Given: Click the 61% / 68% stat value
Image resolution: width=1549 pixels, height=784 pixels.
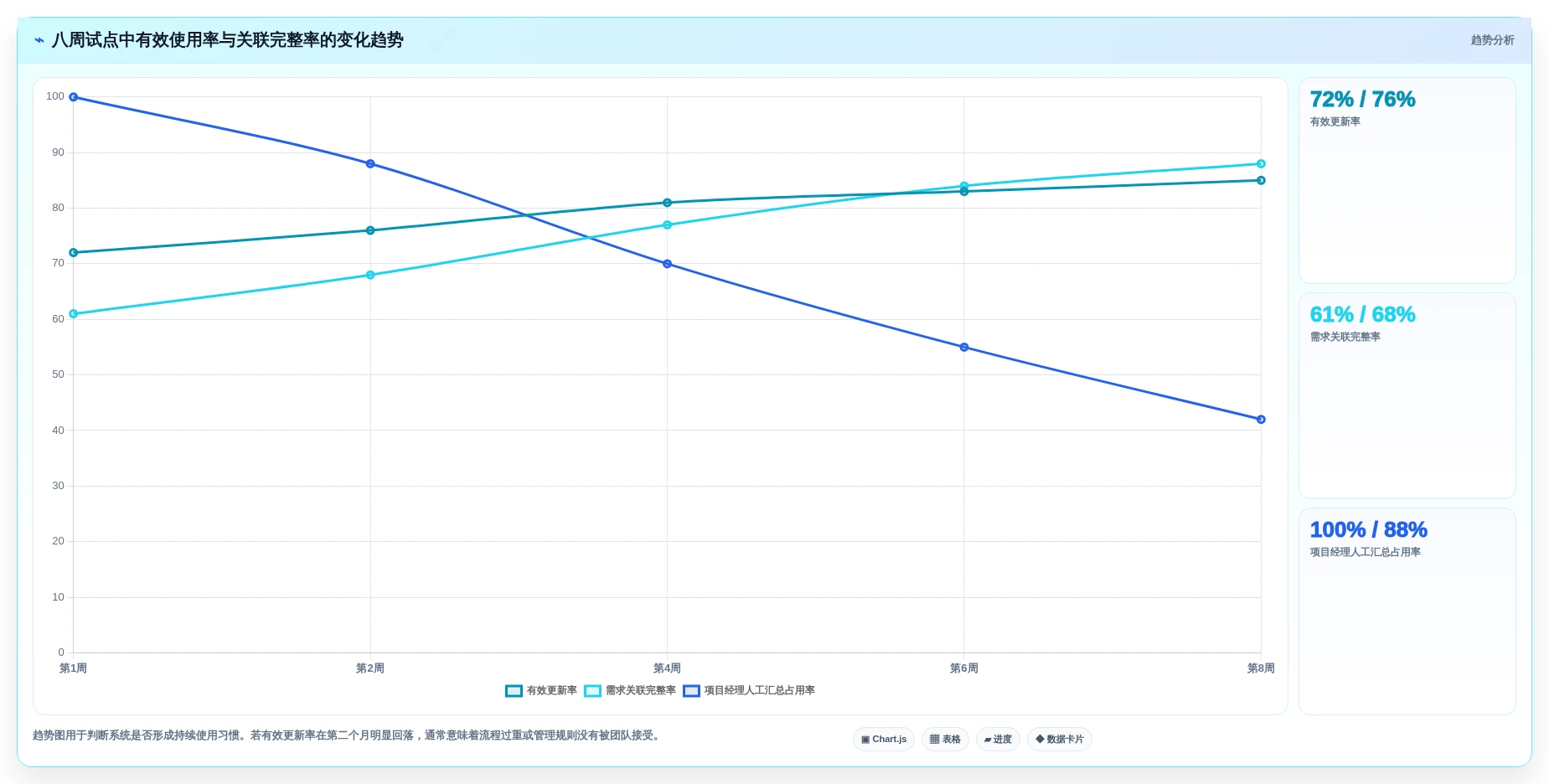Looking at the screenshot, I should 1362,315.
